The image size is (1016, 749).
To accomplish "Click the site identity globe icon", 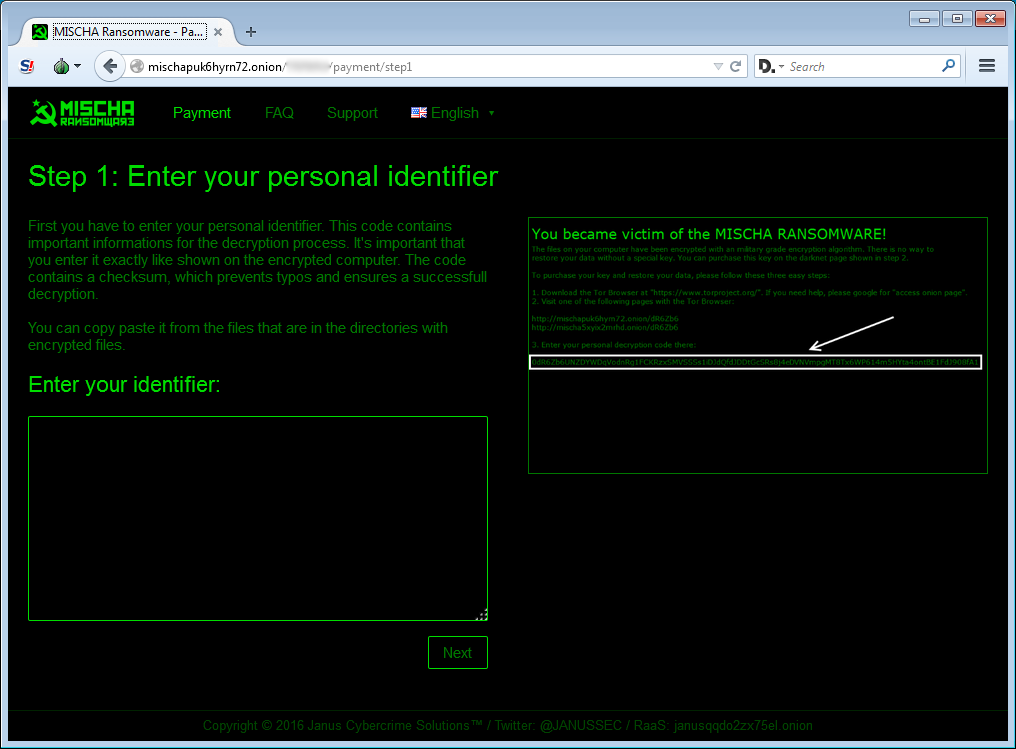I will [137, 66].
